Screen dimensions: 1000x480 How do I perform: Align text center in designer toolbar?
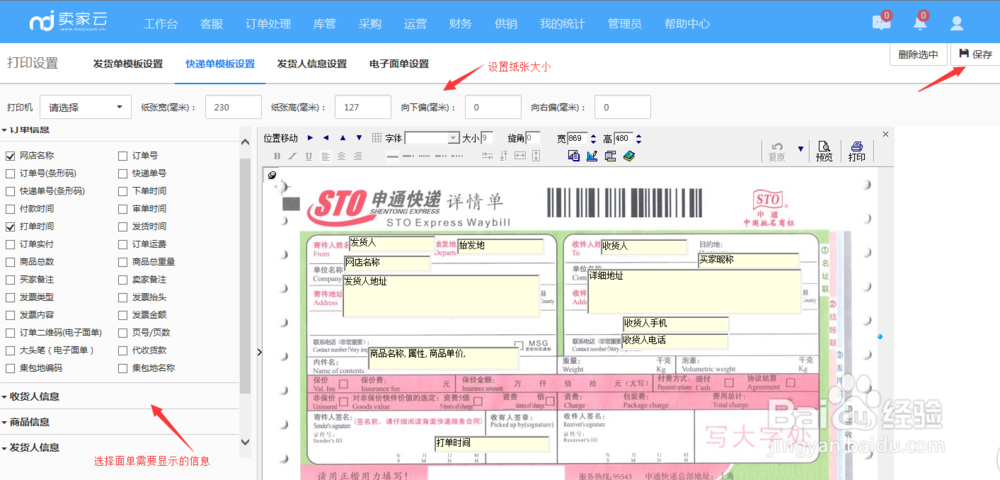coord(341,156)
